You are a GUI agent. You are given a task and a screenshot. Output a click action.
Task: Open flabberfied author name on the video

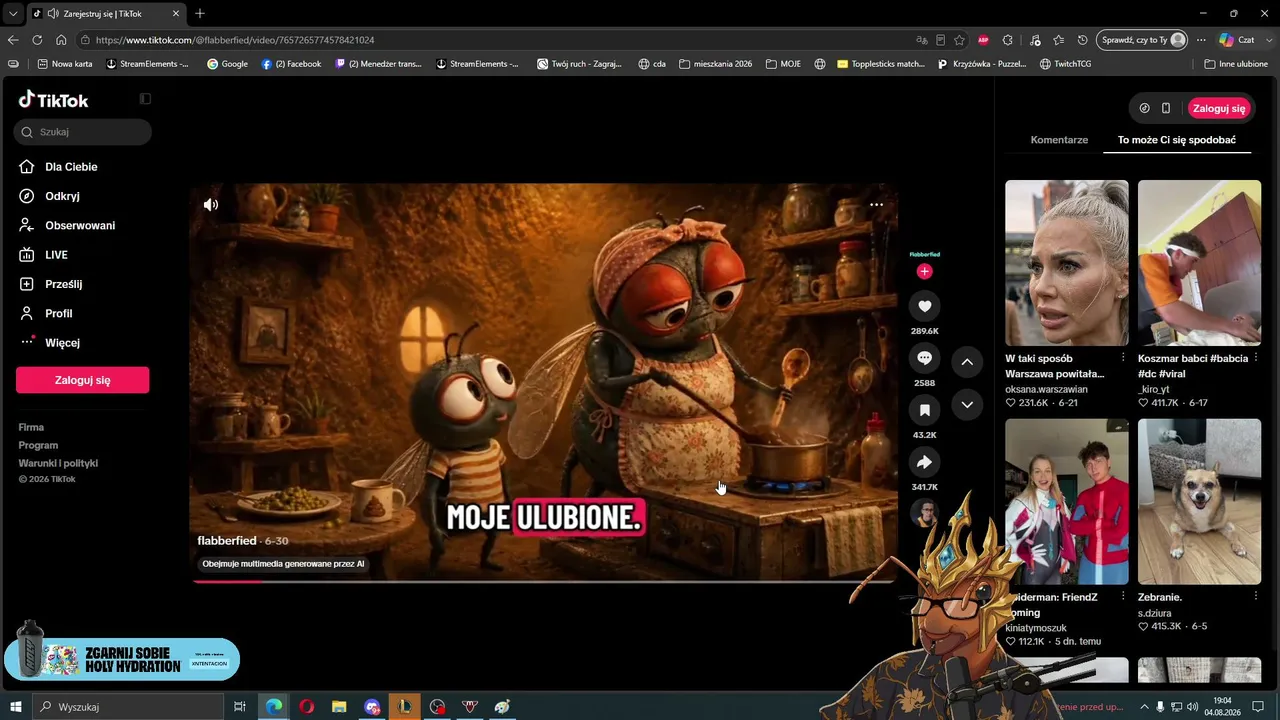tap(227, 541)
